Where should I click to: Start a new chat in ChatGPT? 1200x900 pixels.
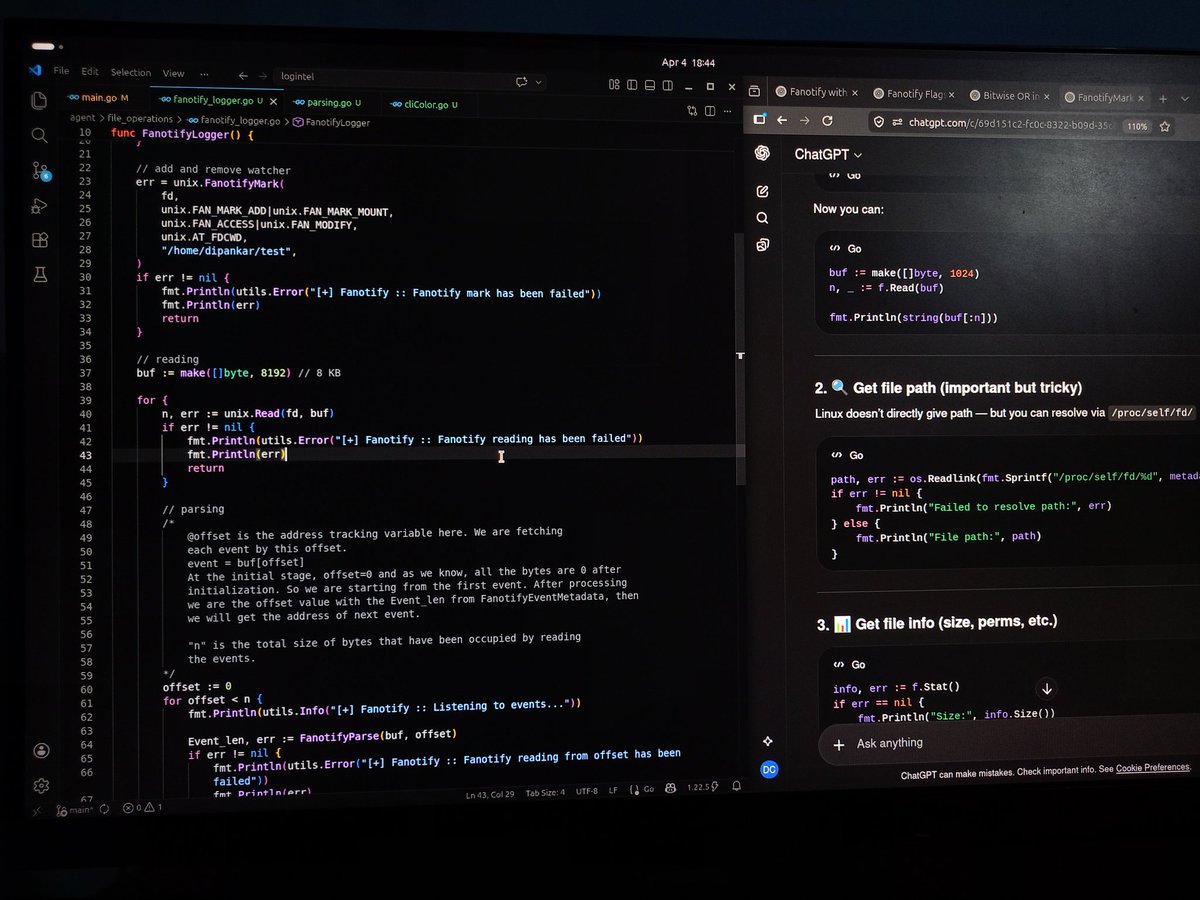763,190
